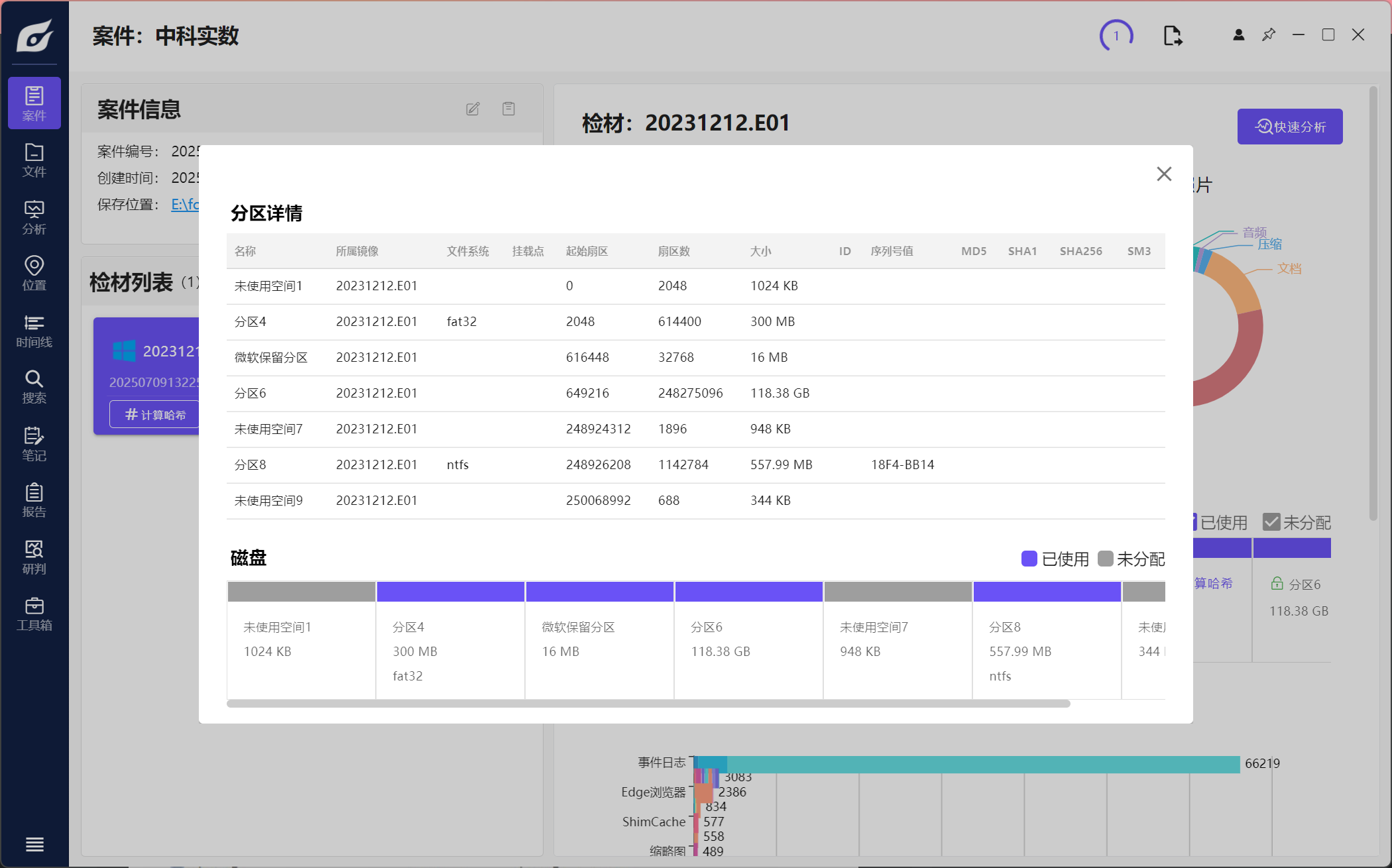Click the user account icon

(x=1238, y=35)
